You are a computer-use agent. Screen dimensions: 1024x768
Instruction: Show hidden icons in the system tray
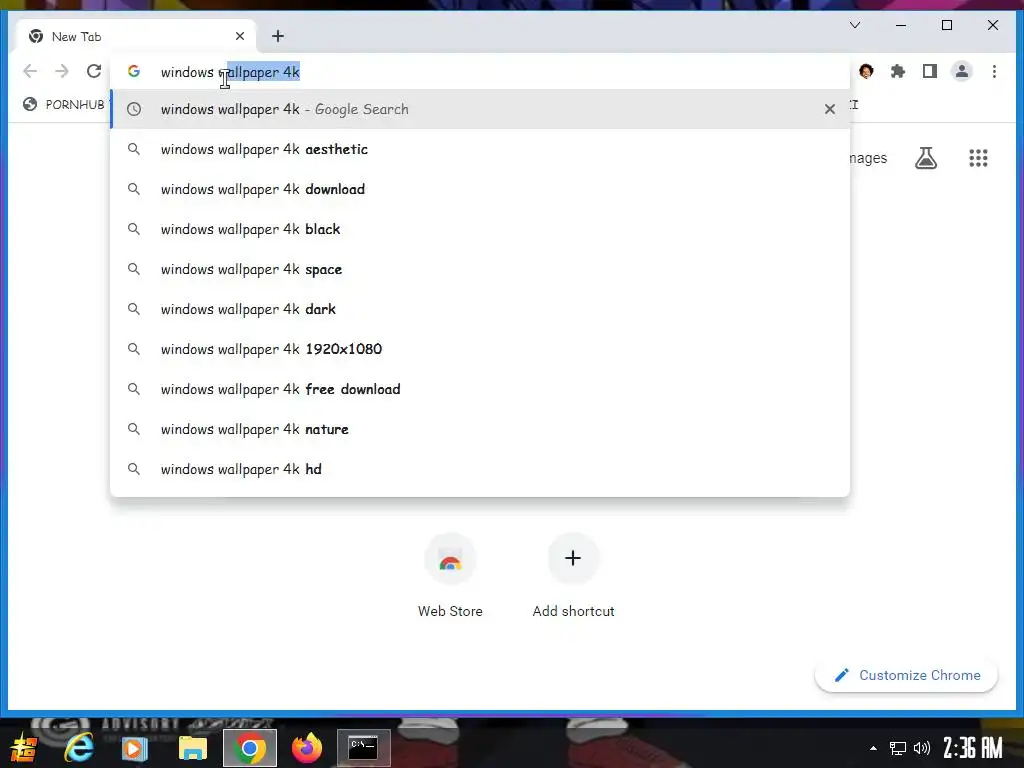[x=873, y=748]
